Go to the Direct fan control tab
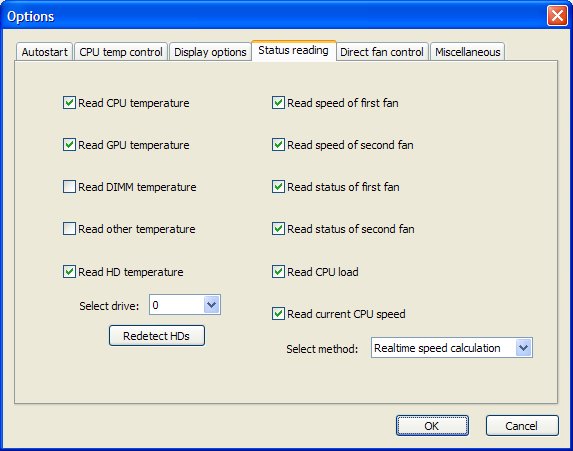 (x=382, y=52)
